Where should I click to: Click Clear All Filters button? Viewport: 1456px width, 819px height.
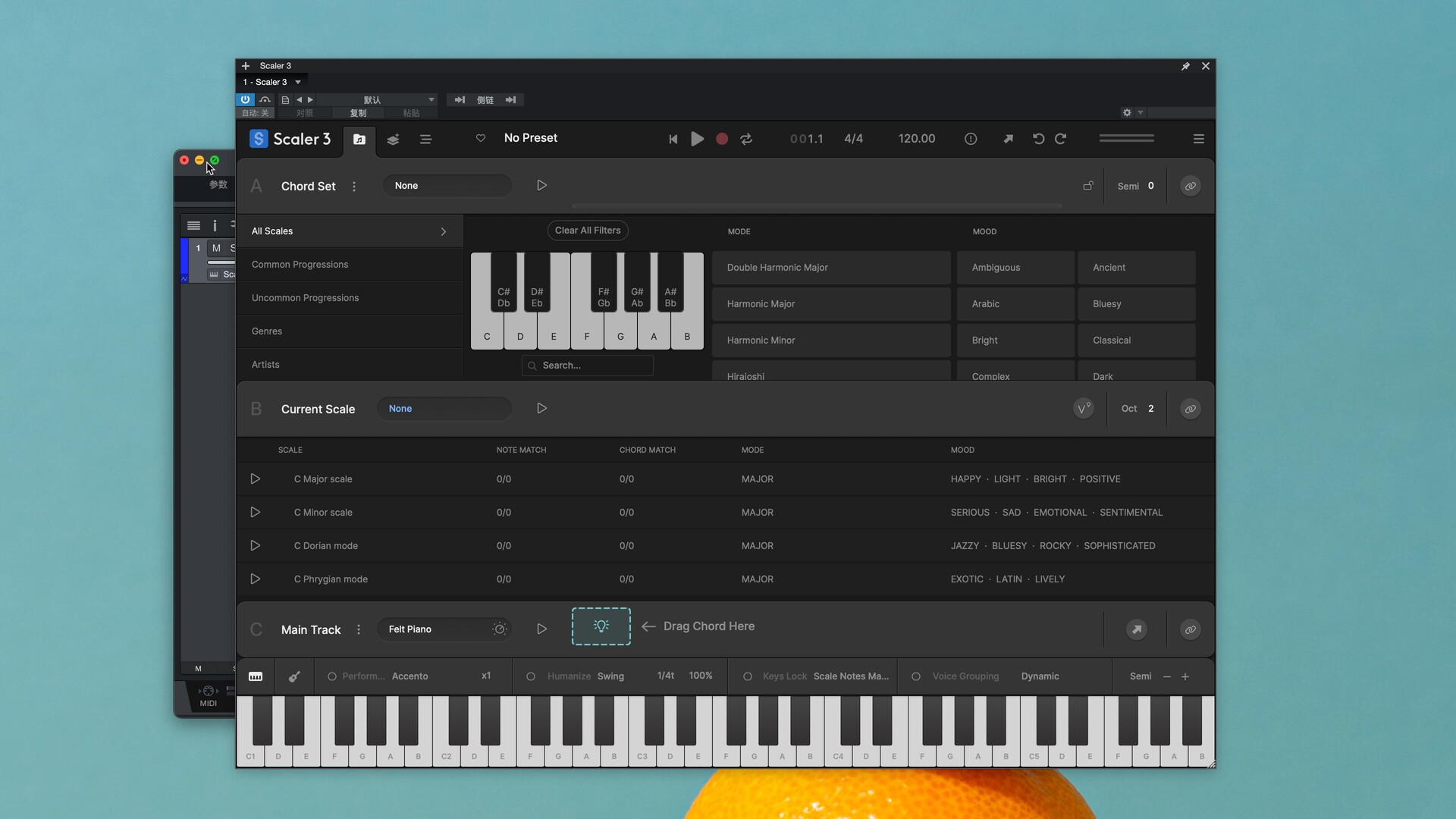coord(588,231)
